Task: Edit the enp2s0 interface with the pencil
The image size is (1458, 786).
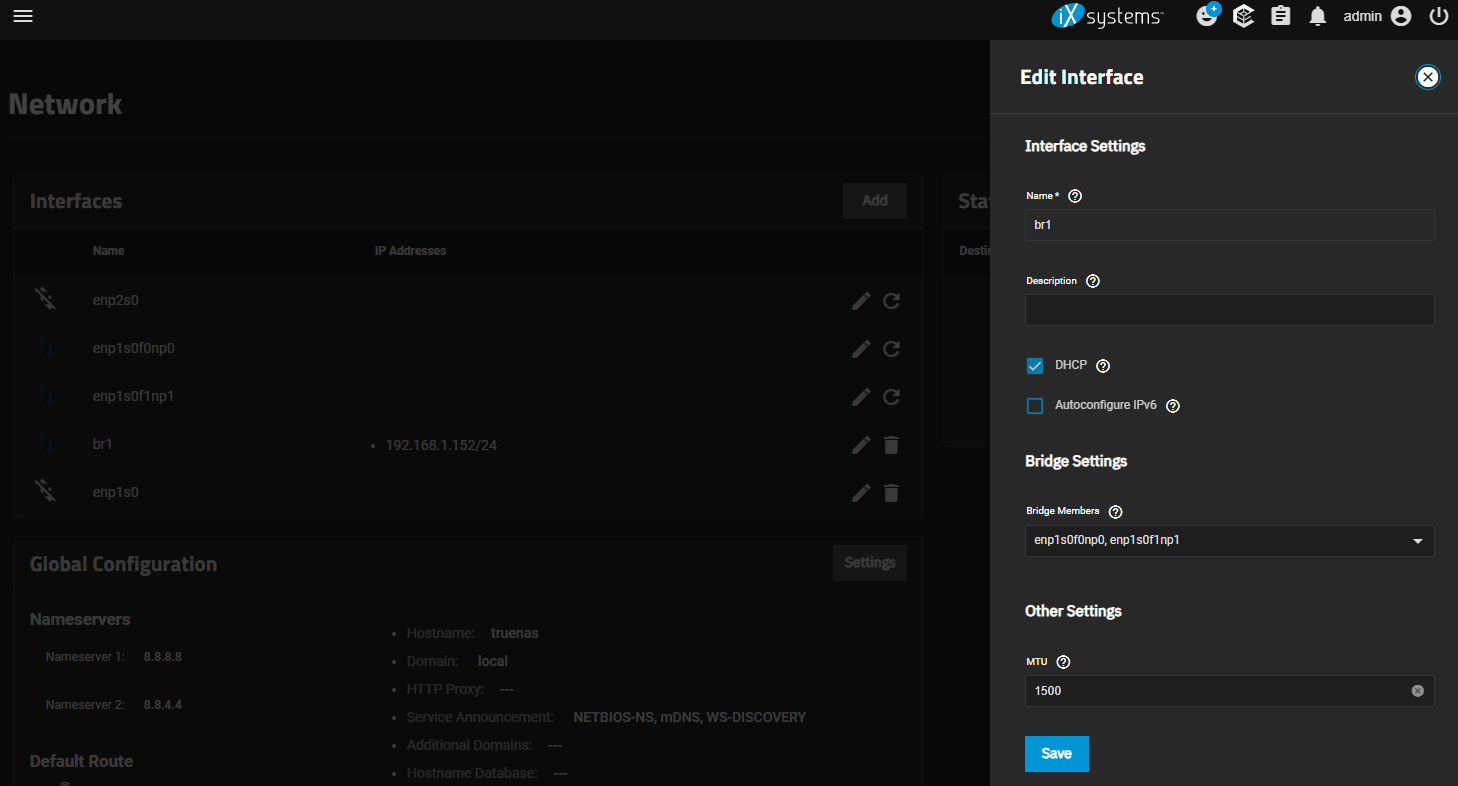Action: (x=861, y=301)
